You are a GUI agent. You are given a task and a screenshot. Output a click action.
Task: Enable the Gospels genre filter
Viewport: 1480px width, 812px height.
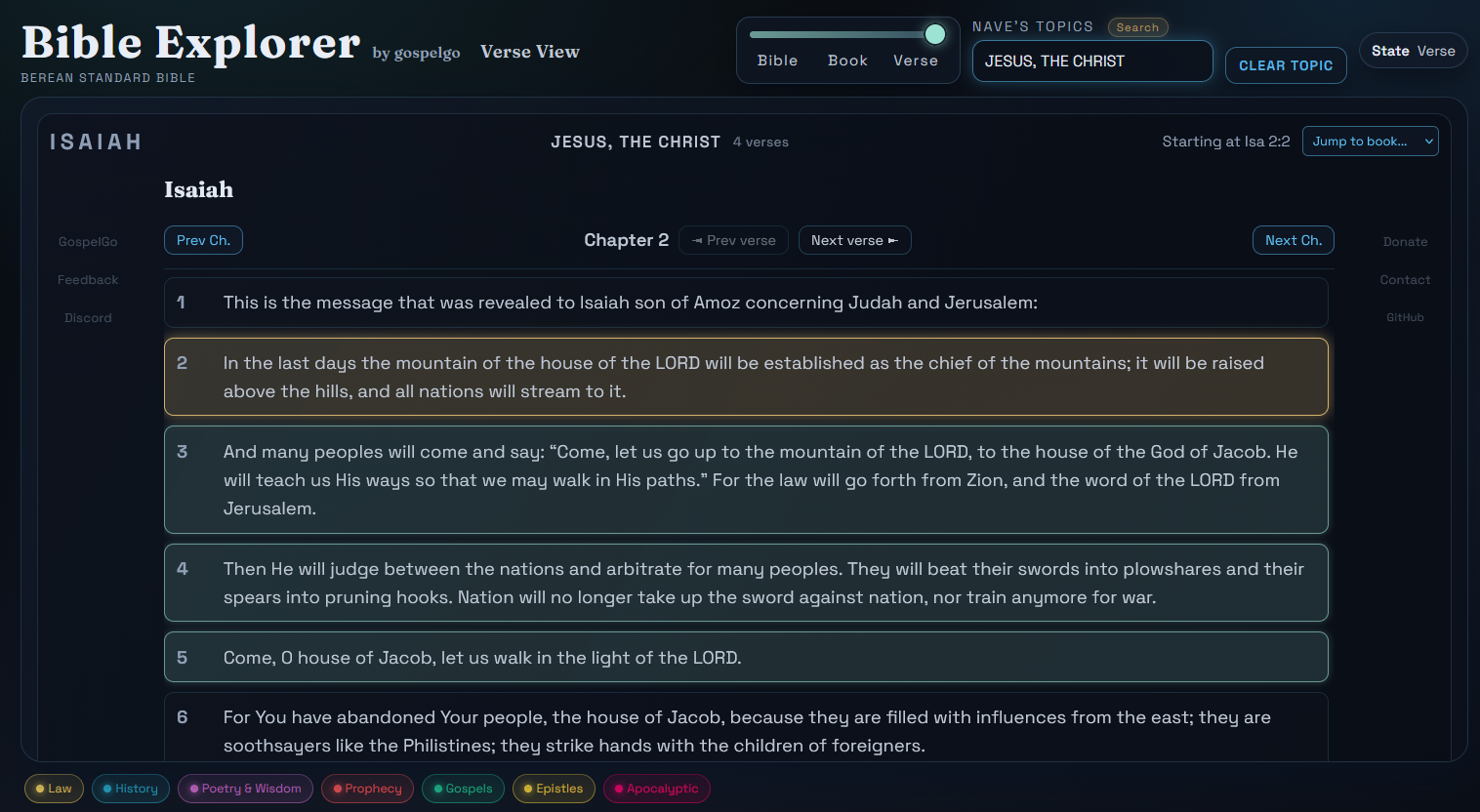pyautogui.click(x=463, y=789)
